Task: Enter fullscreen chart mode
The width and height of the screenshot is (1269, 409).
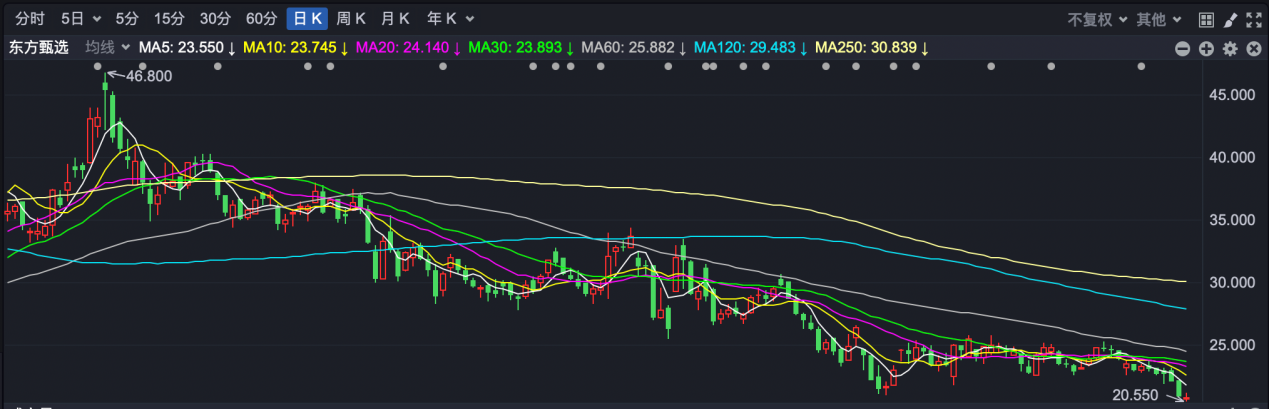Action: [1254, 19]
